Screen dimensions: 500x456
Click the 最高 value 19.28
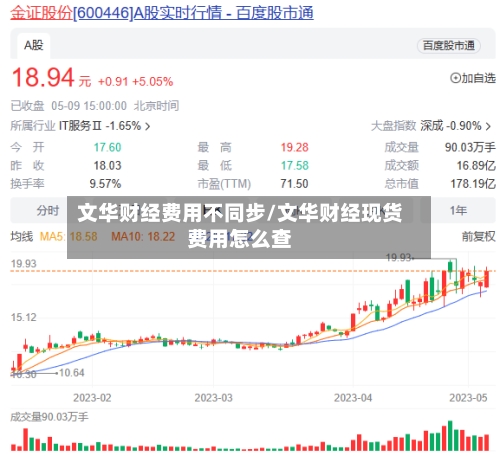coord(295,147)
